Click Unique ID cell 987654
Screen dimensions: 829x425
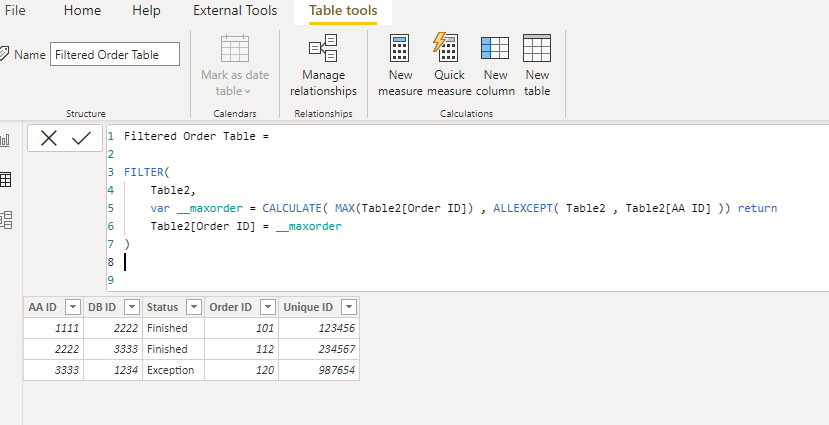[319, 370]
